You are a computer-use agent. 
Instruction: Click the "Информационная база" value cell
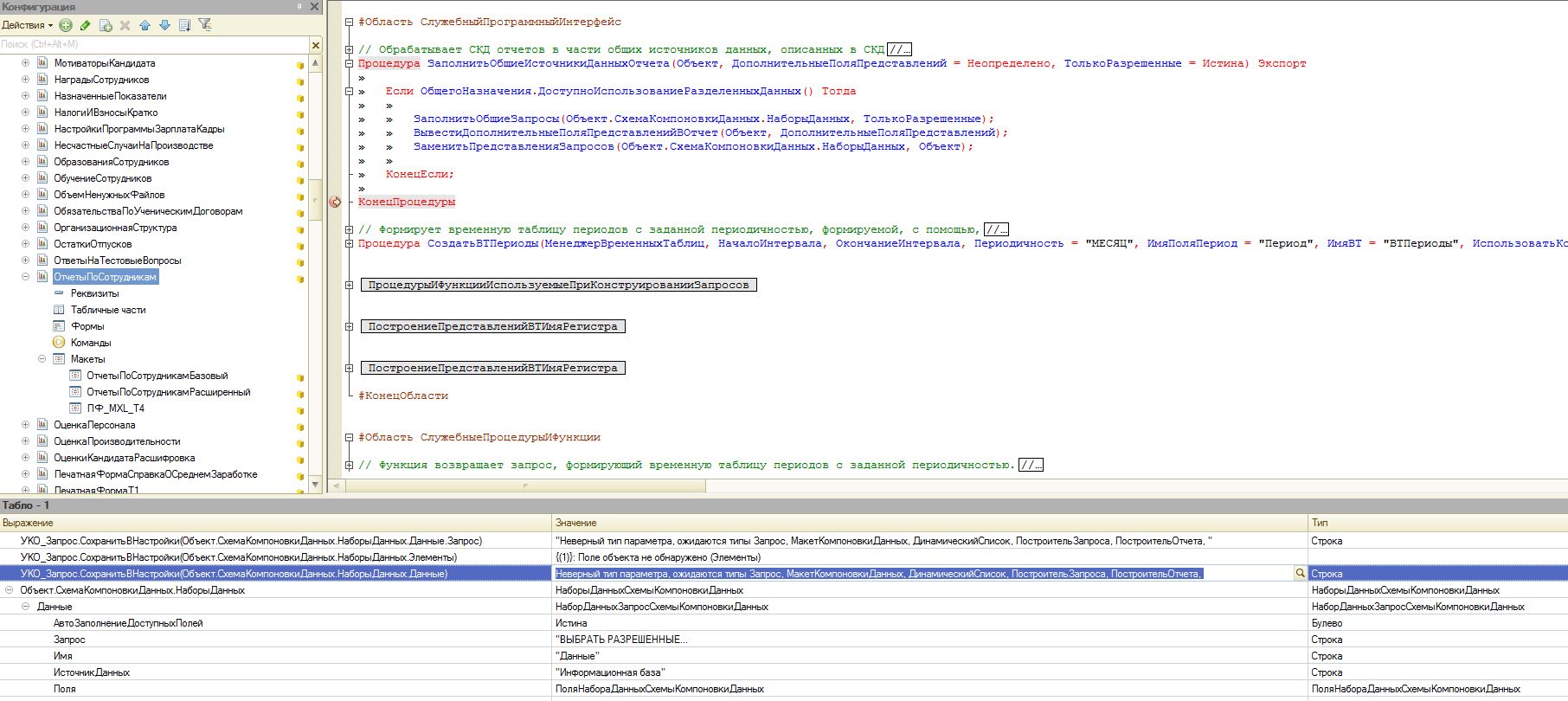point(930,672)
